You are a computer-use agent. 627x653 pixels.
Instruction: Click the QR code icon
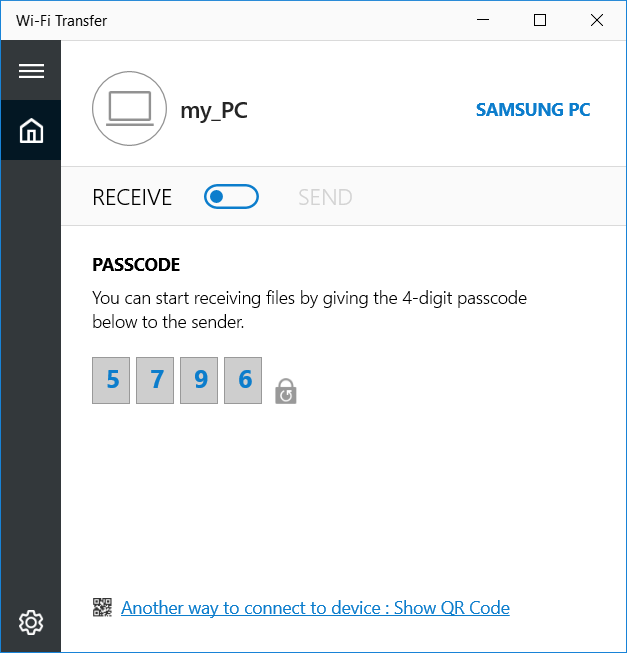pos(102,607)
